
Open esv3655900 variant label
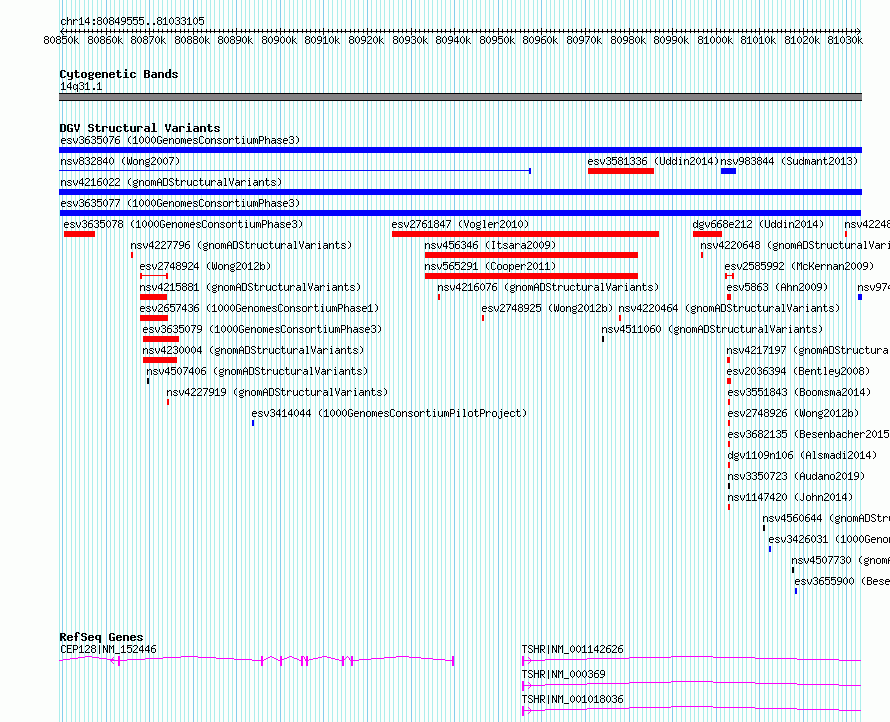click(x=842, y=581)
